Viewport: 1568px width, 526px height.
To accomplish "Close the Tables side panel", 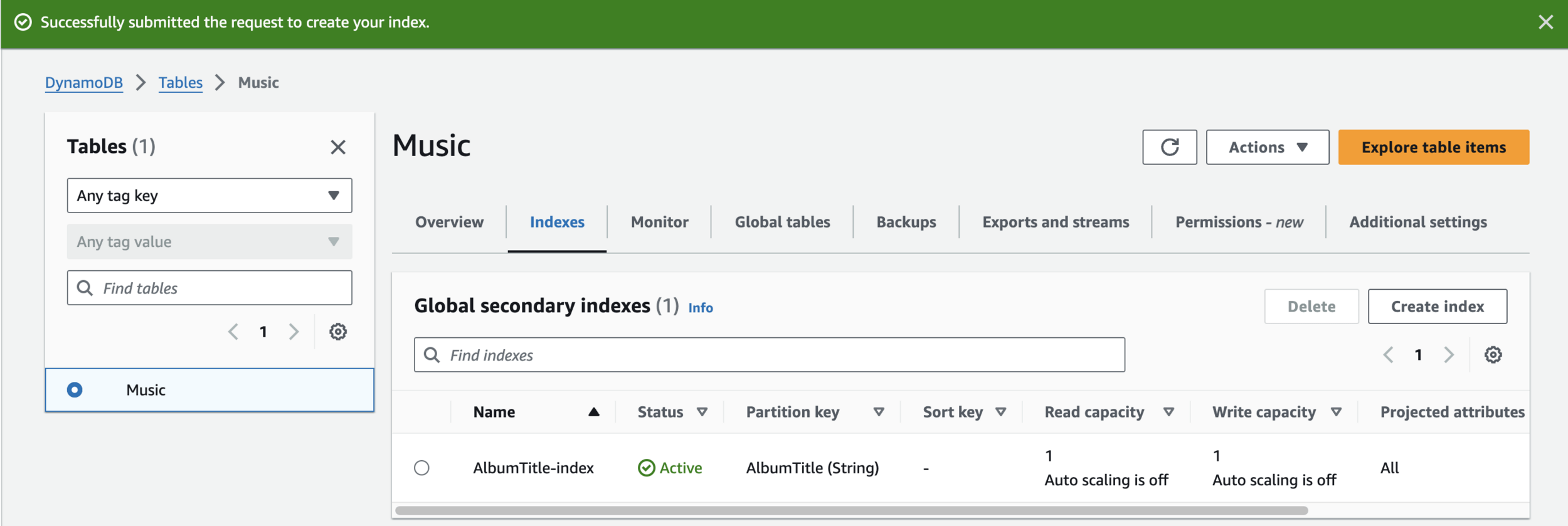I will click(338, 147).
